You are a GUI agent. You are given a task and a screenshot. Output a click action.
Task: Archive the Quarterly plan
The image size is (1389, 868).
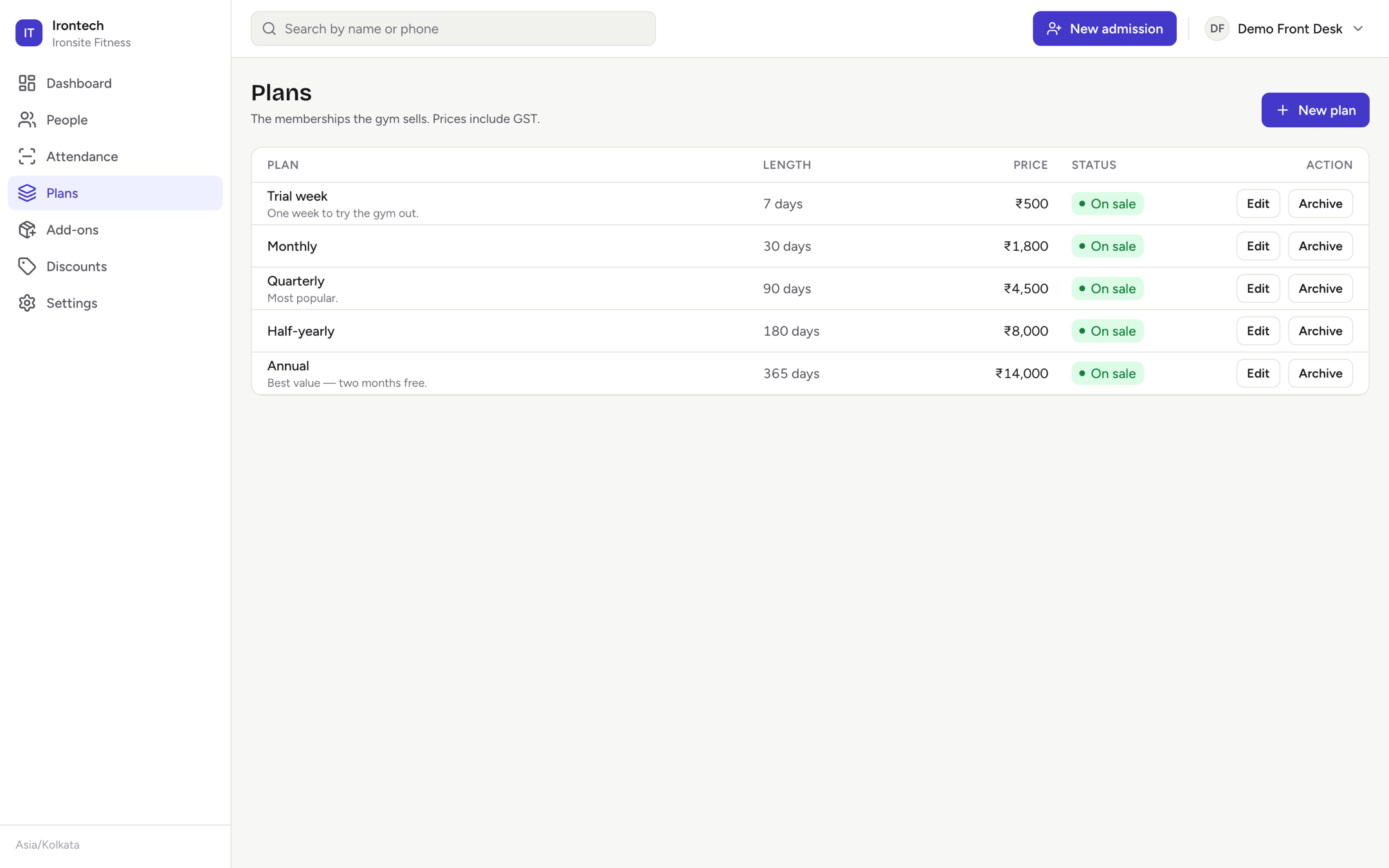[x=1320, y=289]
